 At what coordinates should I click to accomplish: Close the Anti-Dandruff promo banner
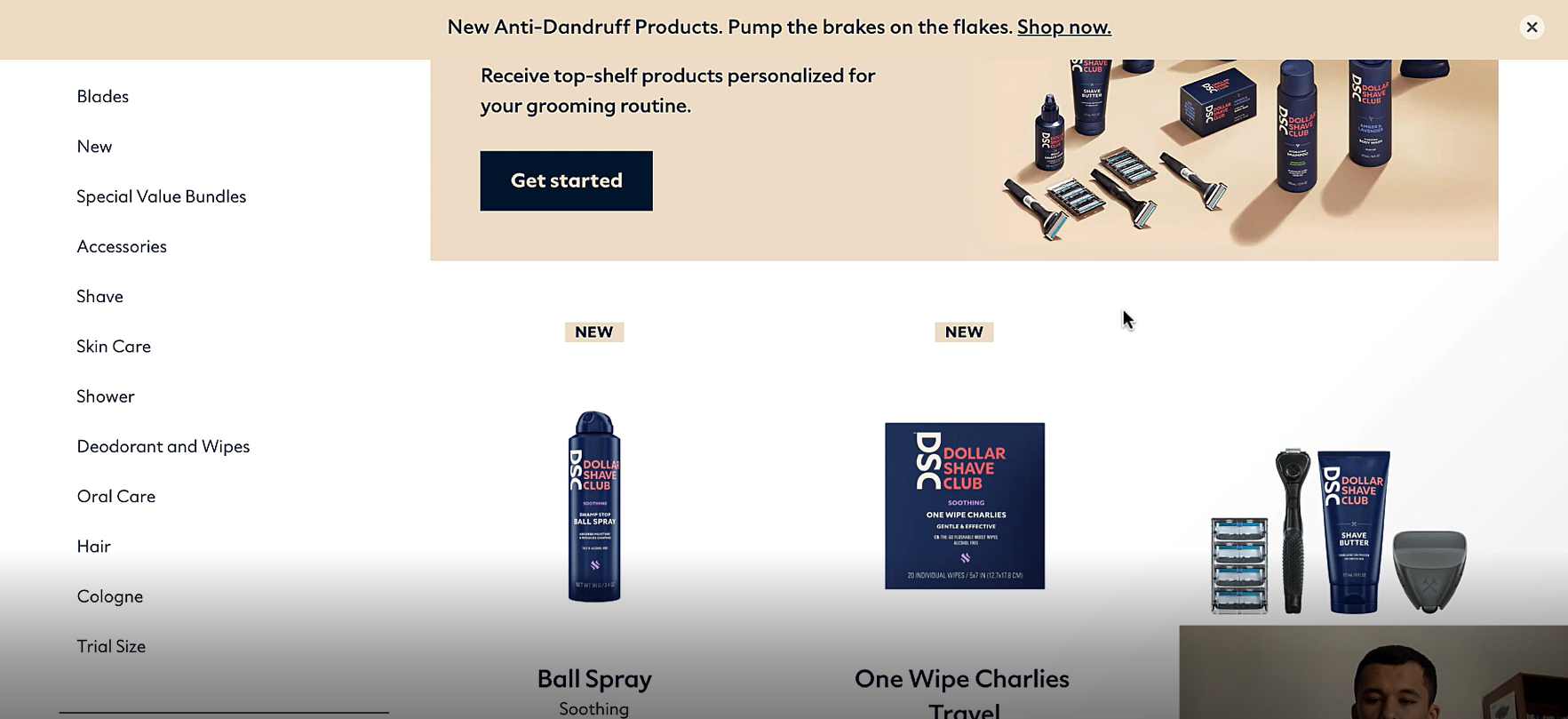(1532, 28)
